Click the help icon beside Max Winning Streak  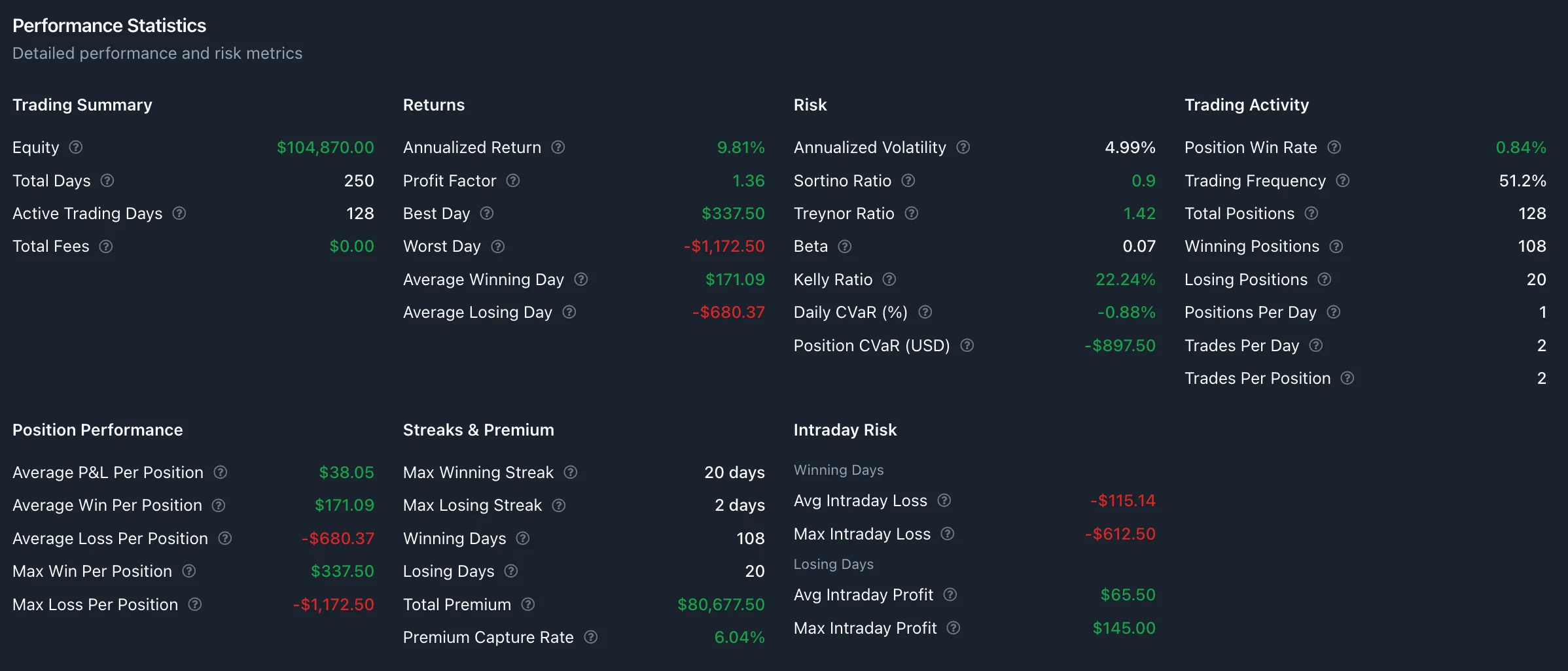click(570, 472)
